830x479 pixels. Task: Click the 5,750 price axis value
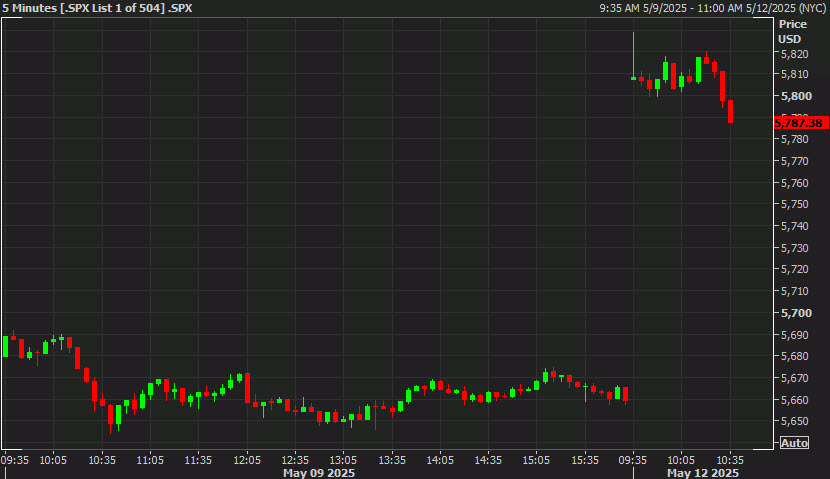[795, 204]
